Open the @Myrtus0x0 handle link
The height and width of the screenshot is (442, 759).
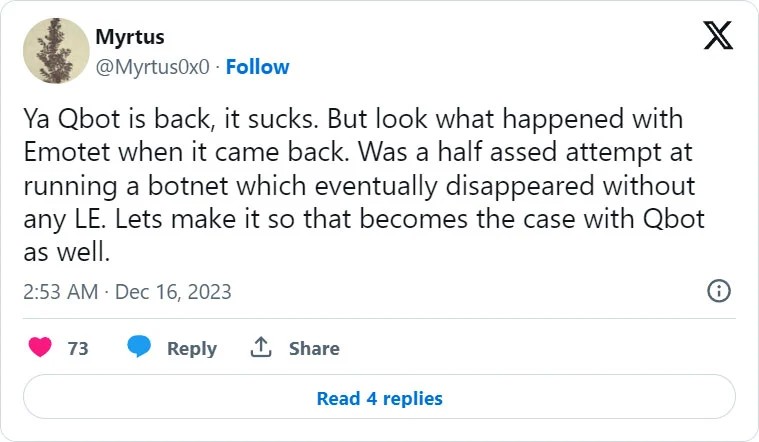coord(151,67)
